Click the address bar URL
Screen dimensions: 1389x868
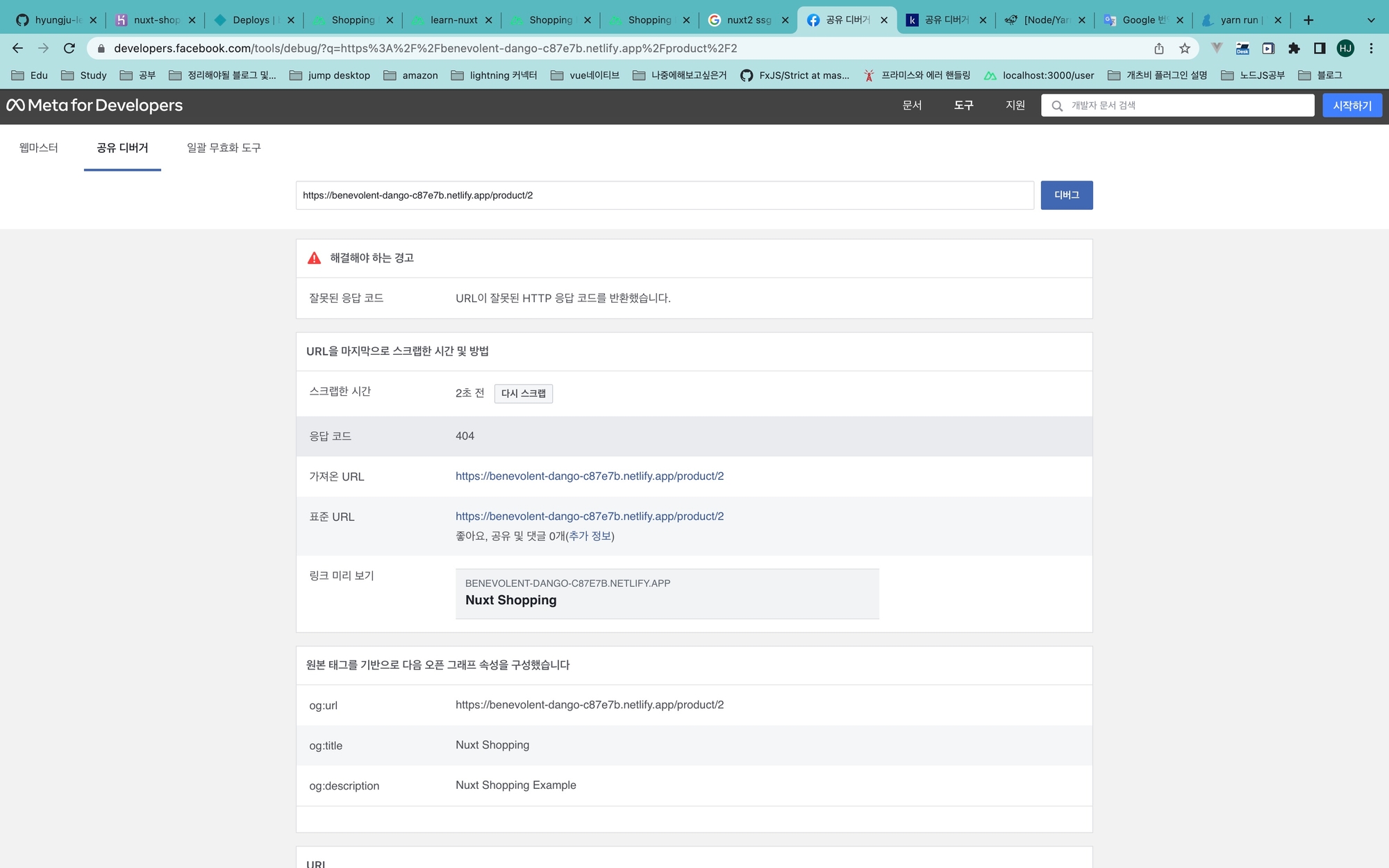click(425, 48)
